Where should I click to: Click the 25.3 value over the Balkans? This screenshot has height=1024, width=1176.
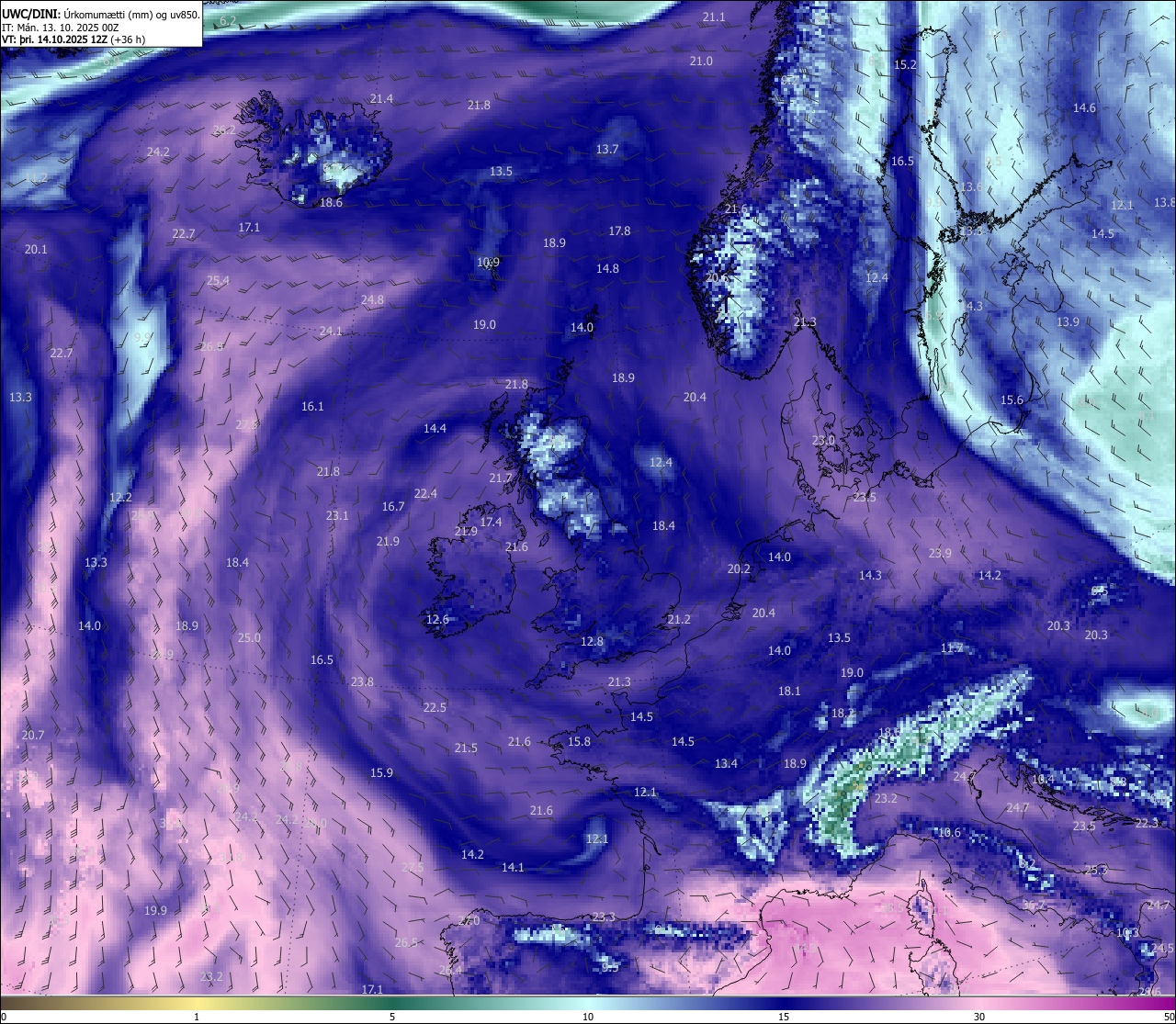1096,869
